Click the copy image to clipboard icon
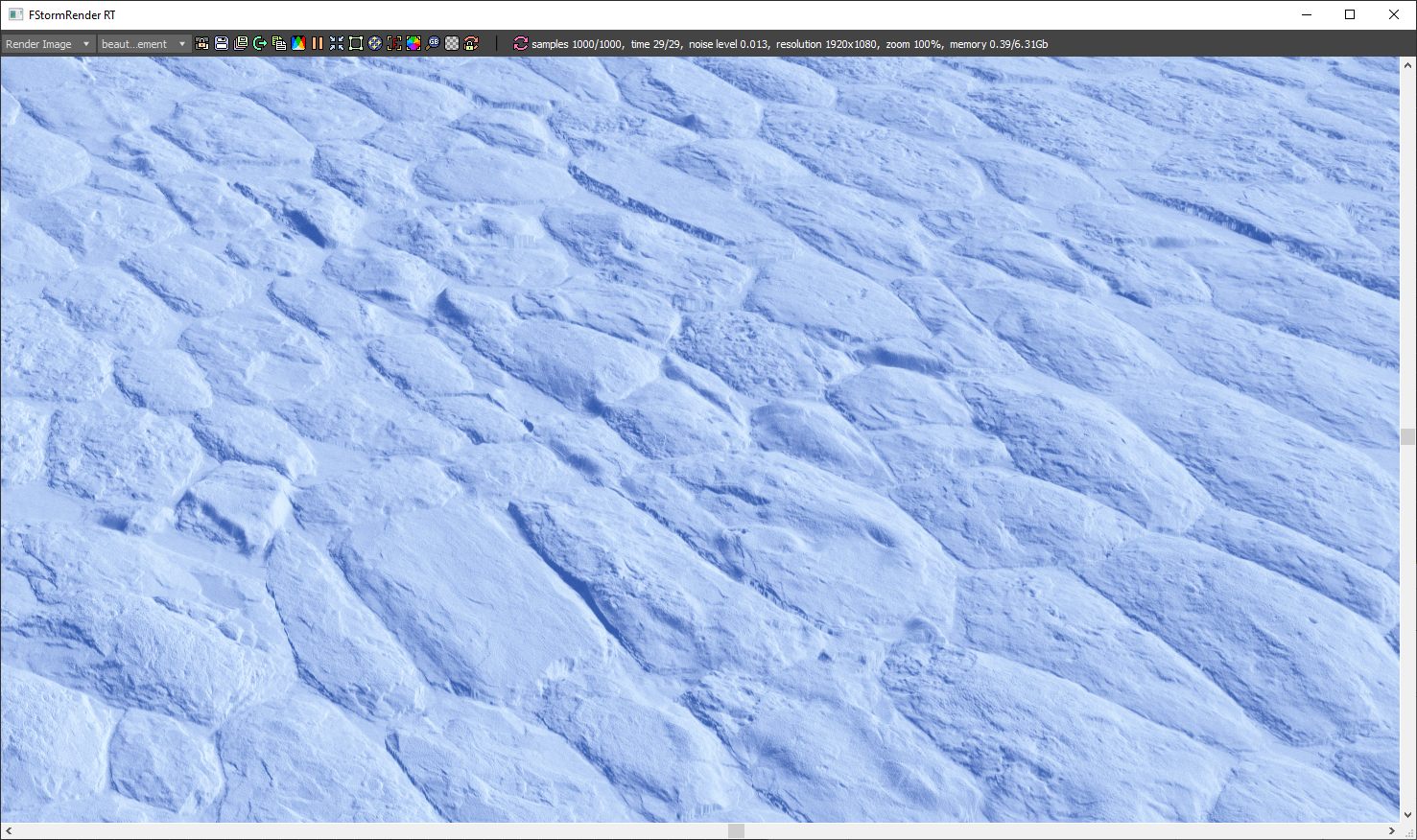Screen dimensions: 1417x840 (279, 44)
